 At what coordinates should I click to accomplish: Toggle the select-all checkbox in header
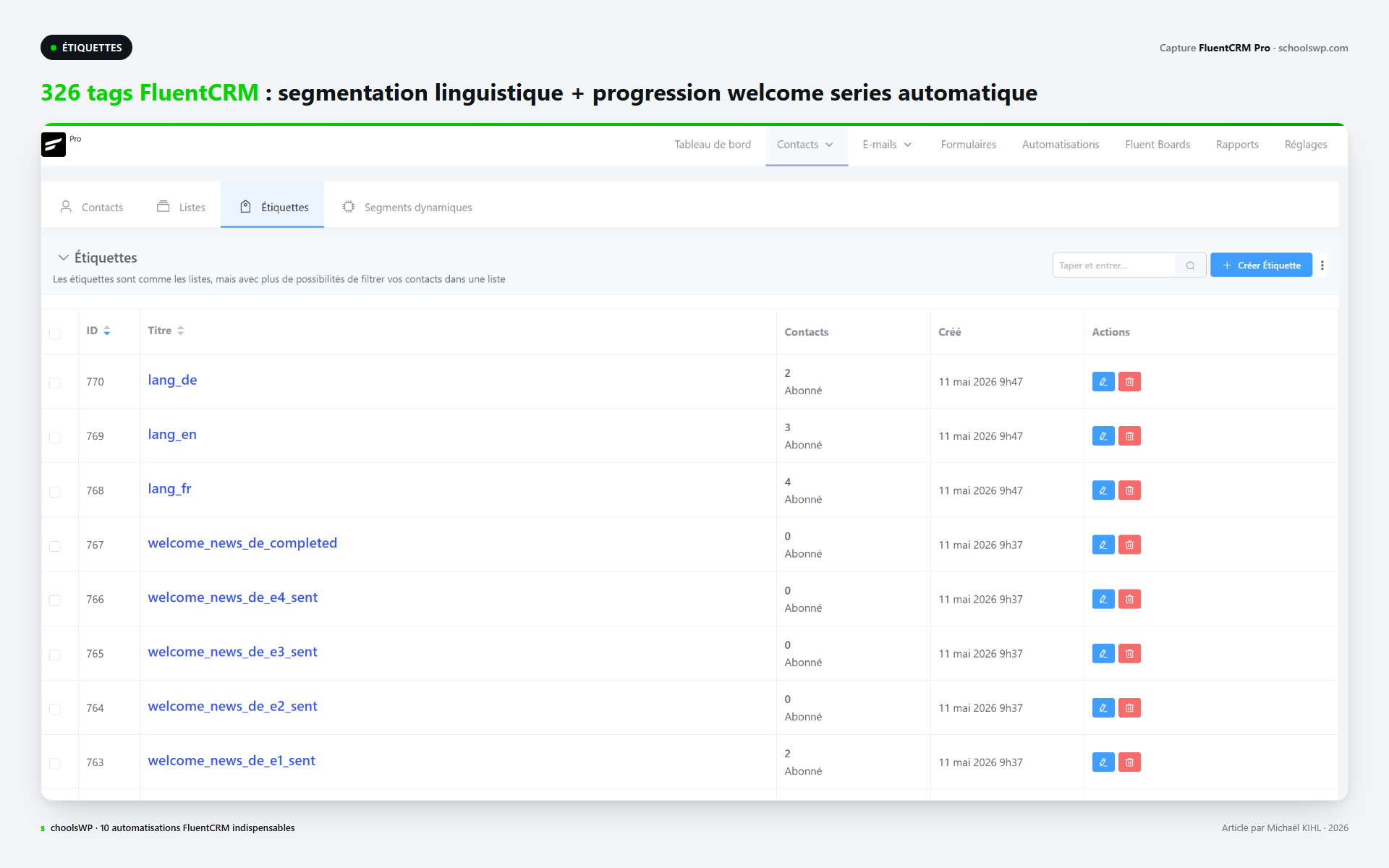coord(55,333)
